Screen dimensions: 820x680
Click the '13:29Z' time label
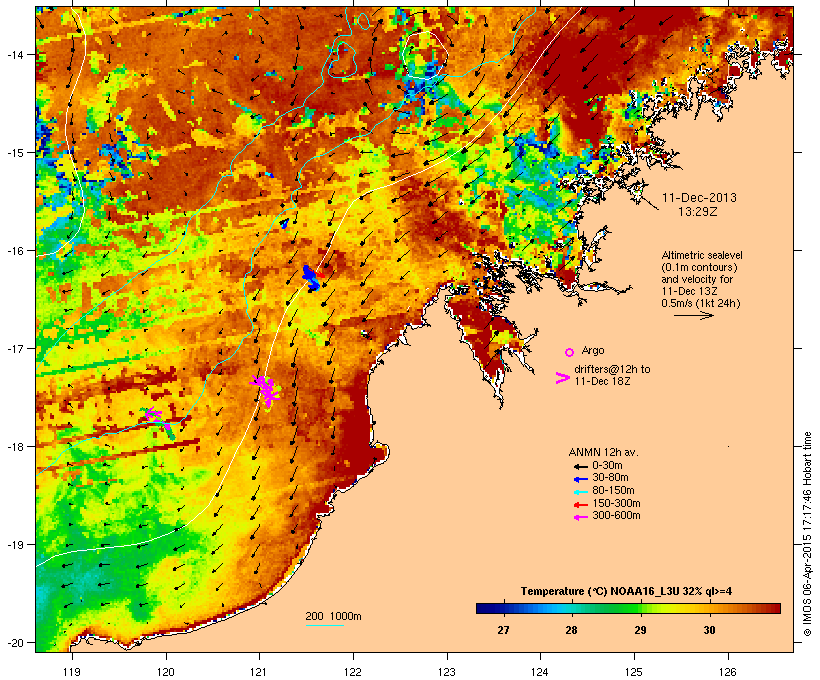698,212
